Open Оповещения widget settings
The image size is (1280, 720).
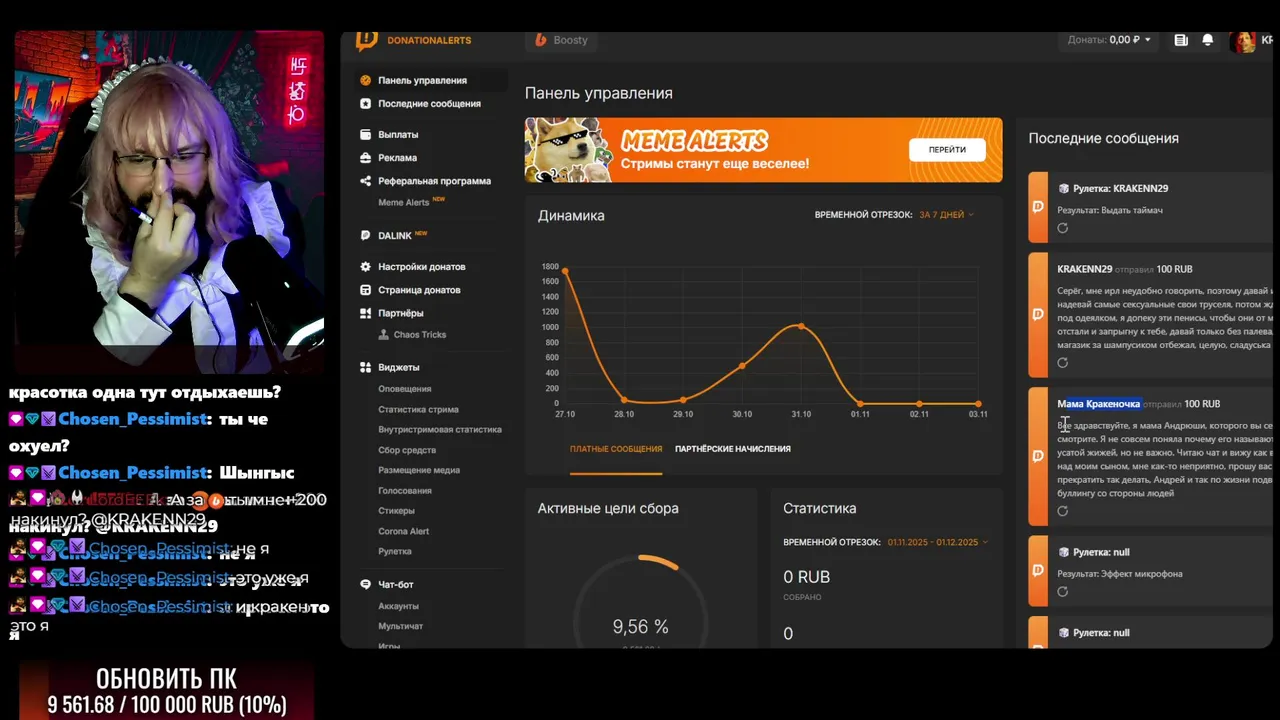point(405,389)
